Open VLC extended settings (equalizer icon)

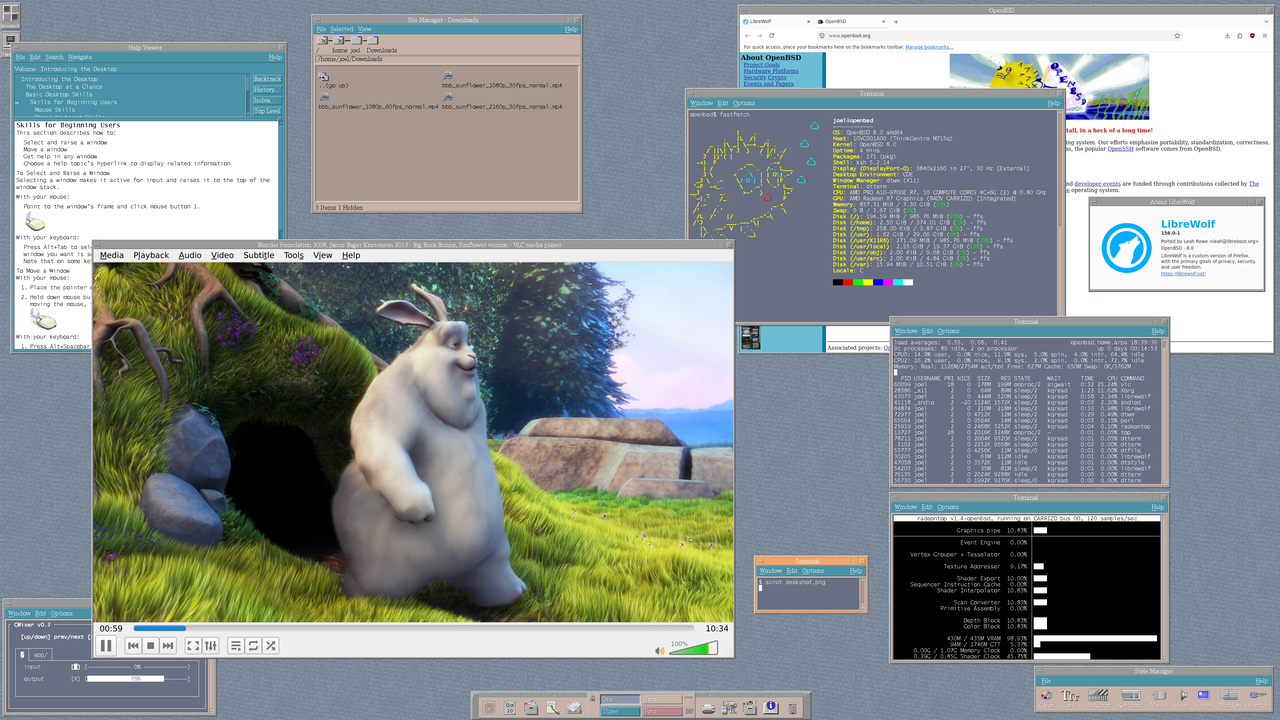tap(211, 646)
